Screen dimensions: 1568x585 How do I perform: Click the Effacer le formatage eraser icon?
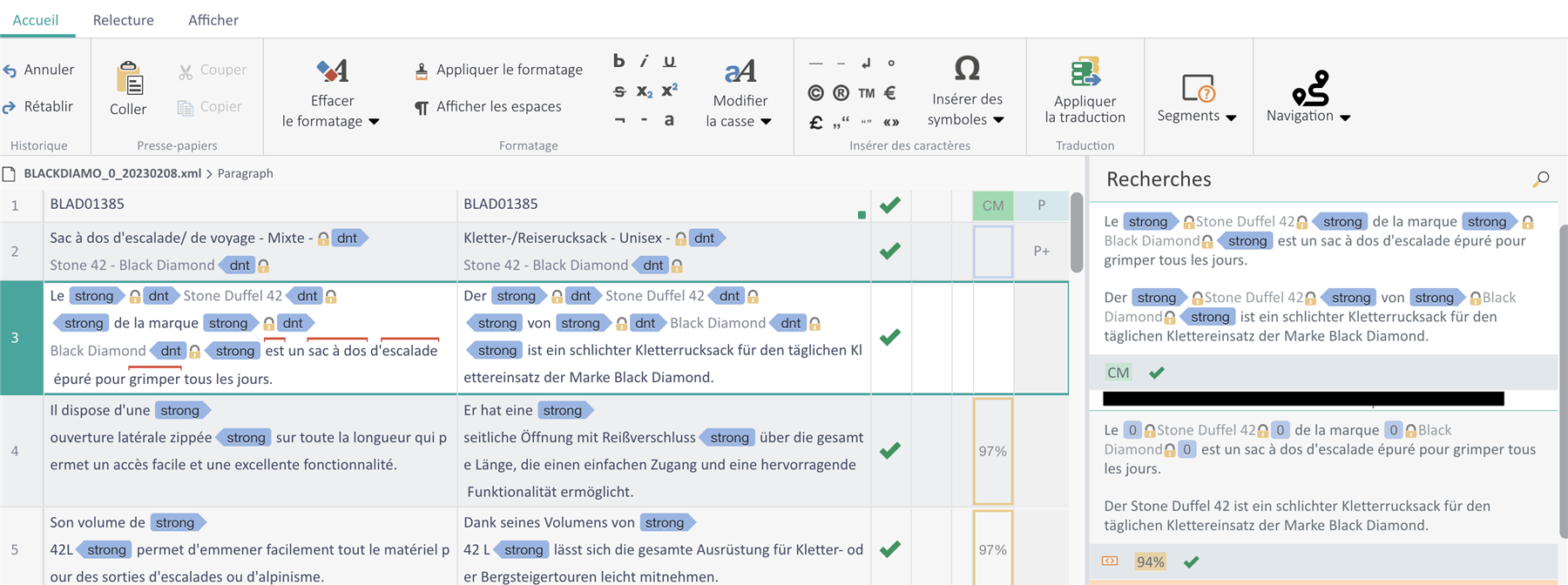tap(332, 71)
